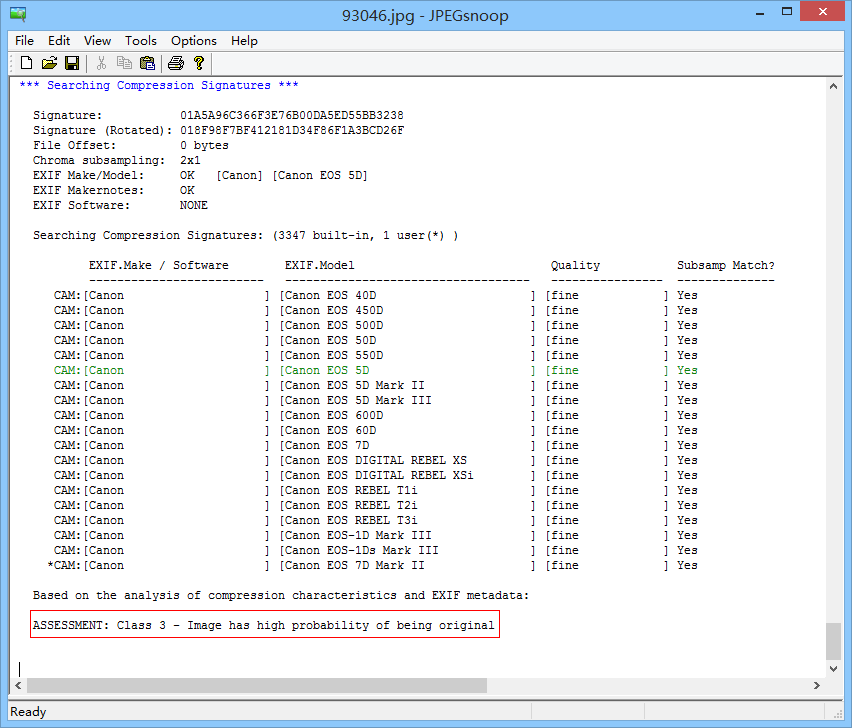Click the 'EXIF.Make / Software' column header
This screenshot has width=852, height=728.
[159, 265]
